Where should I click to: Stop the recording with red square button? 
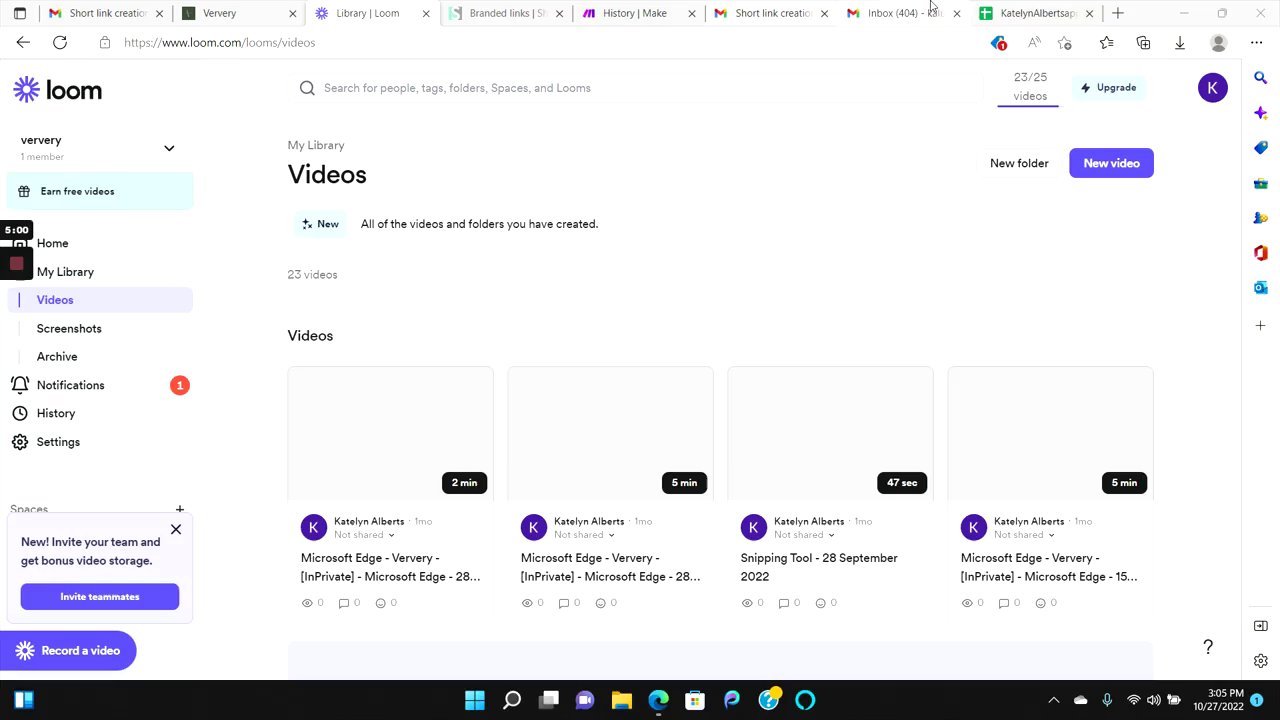(16, 264)
